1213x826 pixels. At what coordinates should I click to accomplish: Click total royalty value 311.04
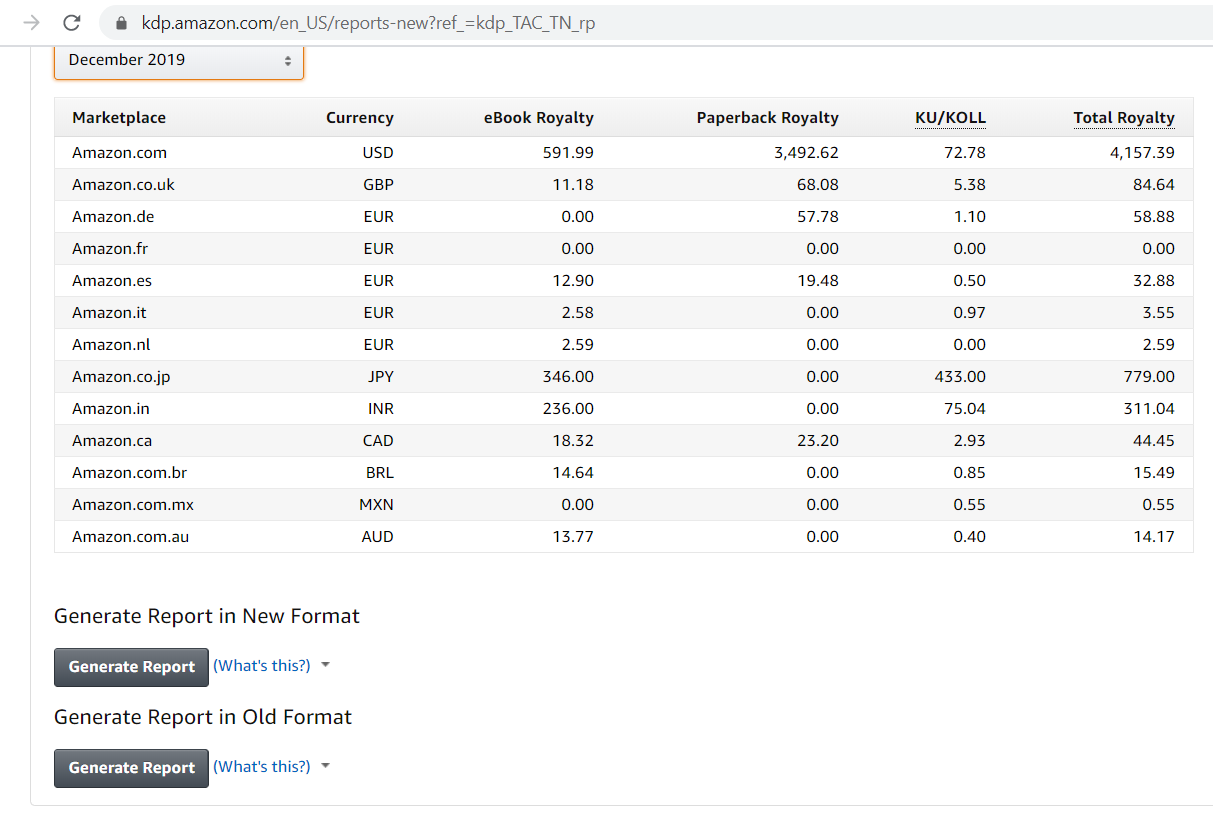point(1150,409)
